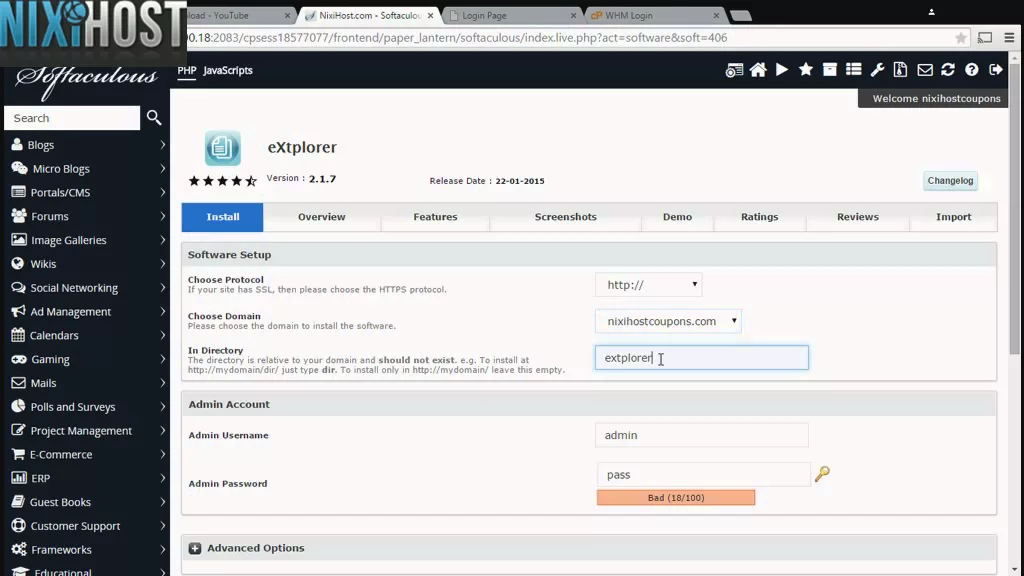The width and height of the screenshot is (1024, 576).
Task: Expand Ad Management category
Action: [88, 312]
